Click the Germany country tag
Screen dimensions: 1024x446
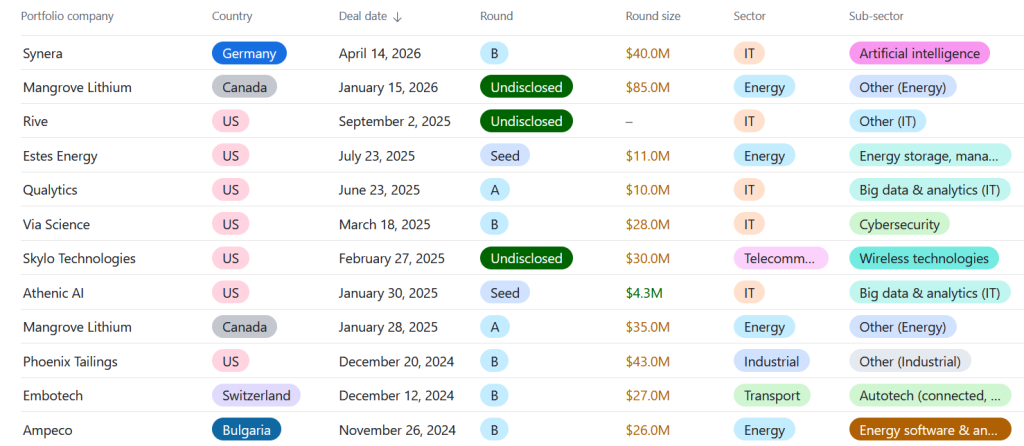point(249,53)
